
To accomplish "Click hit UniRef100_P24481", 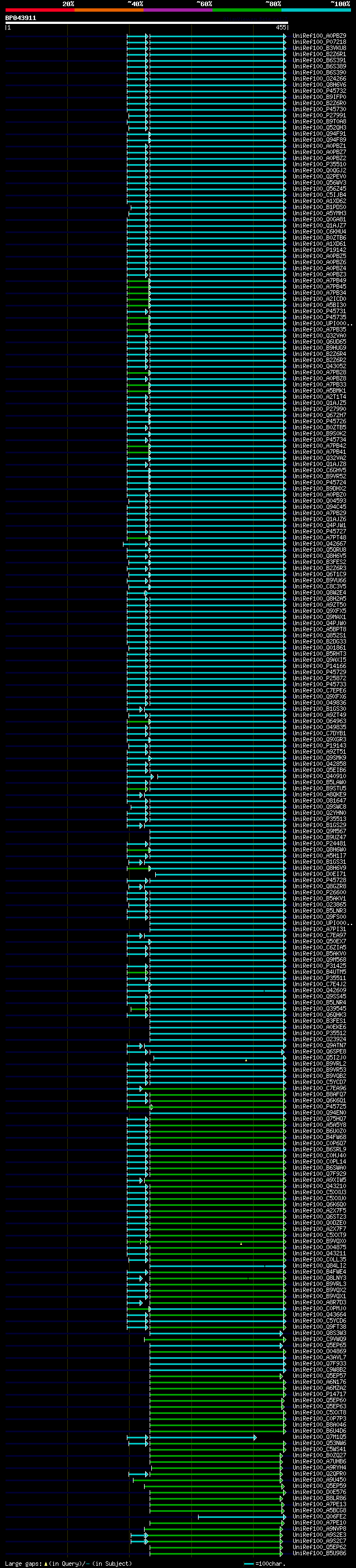I will [319, 844].
